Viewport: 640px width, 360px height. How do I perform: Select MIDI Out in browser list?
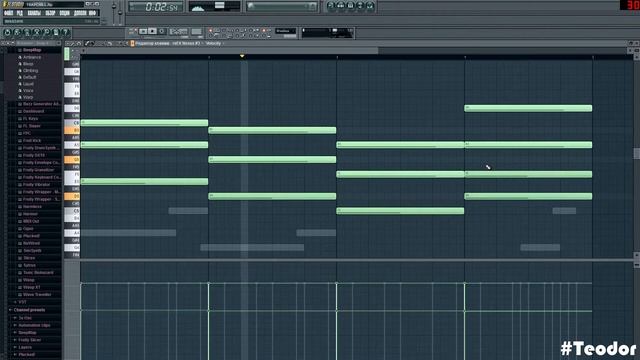pyautogui.click(x=31, y=221)
